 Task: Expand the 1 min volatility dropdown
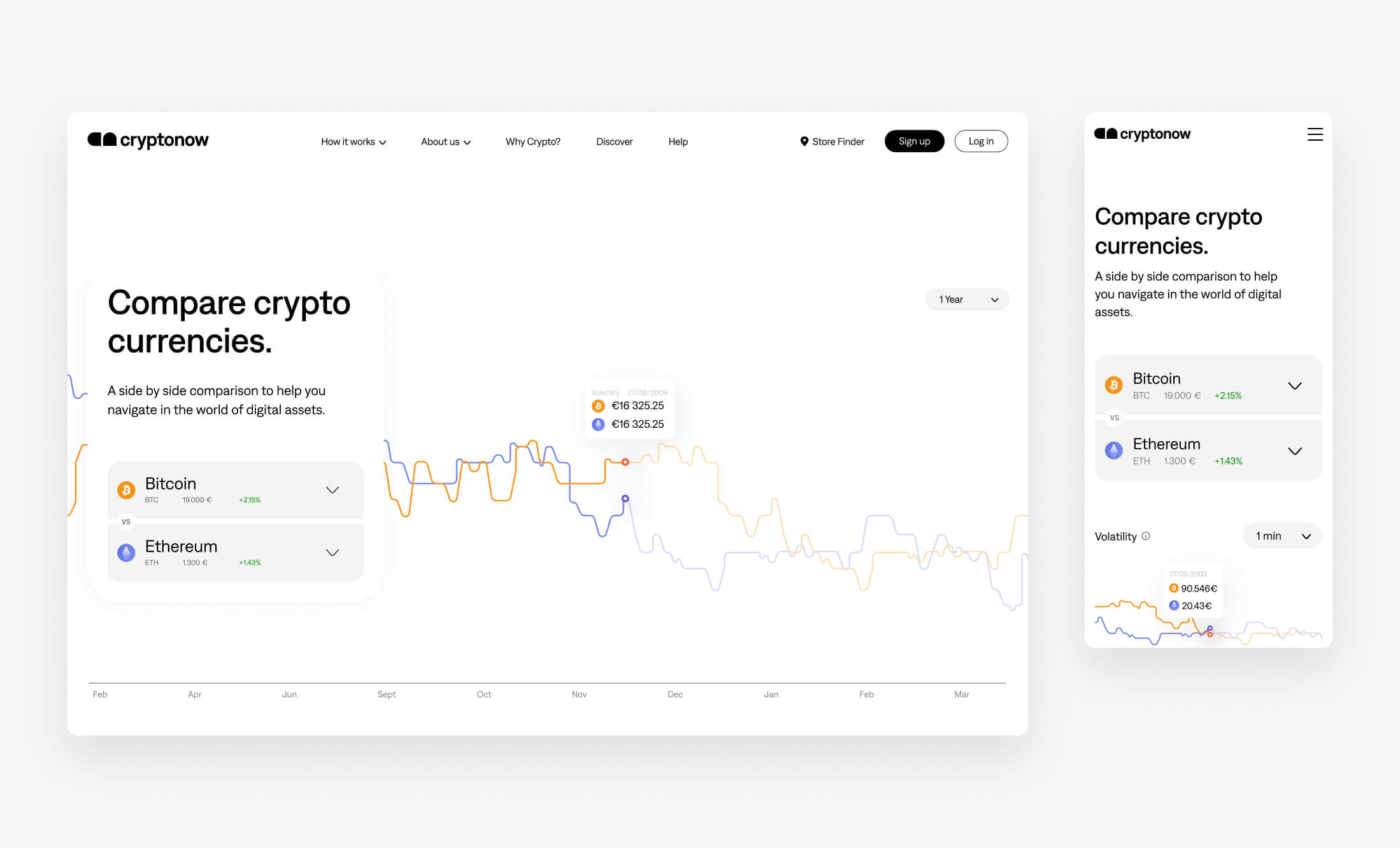tap(1282, 536)
